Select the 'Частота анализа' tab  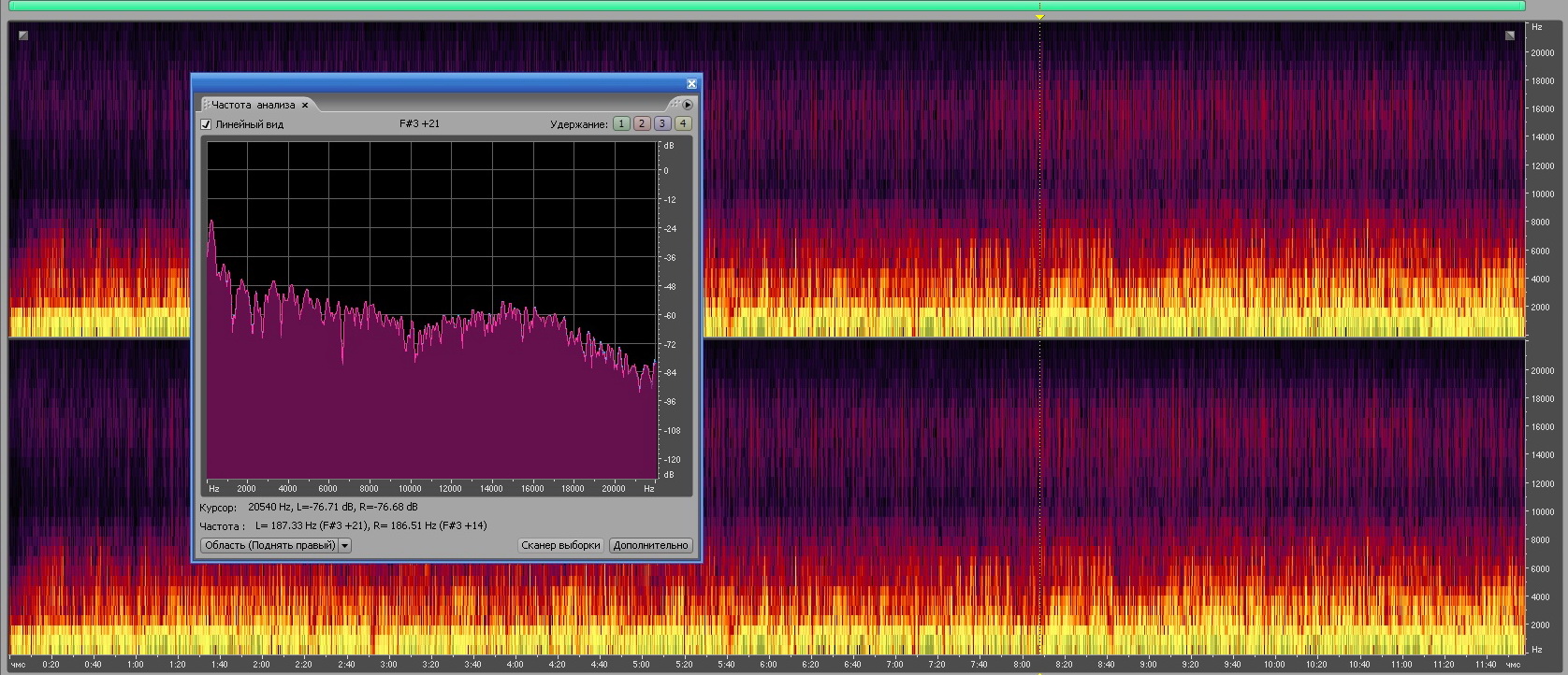click(x=253, y=106)
